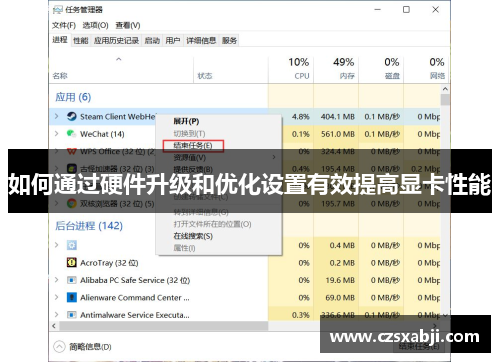Viewport: 500px width, 362px height.
Task: Click the 后台进程 (142) group heading
Action: point(89,226)
